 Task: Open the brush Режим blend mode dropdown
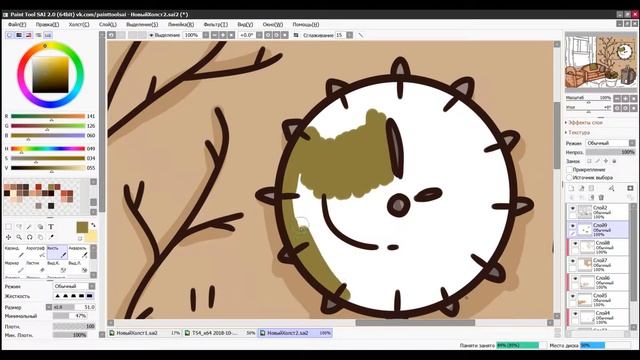pyautogui.click(x=74, y=286)
